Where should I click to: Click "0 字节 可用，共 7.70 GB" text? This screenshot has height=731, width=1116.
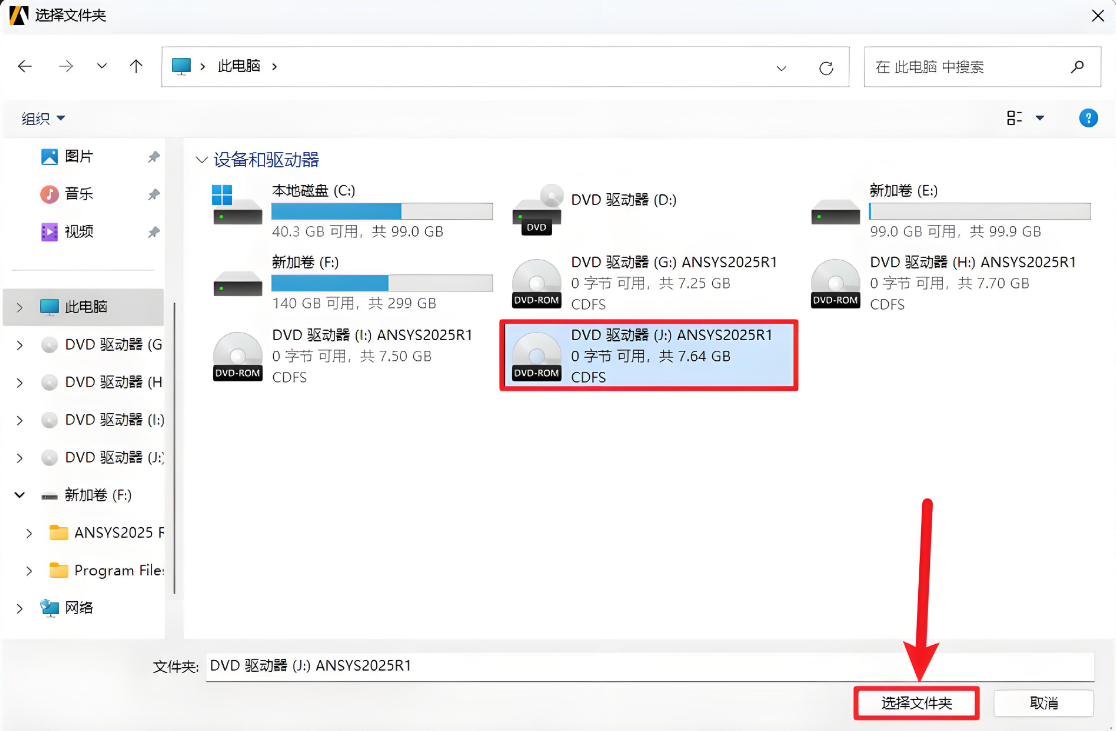click(x=949, y=283)
